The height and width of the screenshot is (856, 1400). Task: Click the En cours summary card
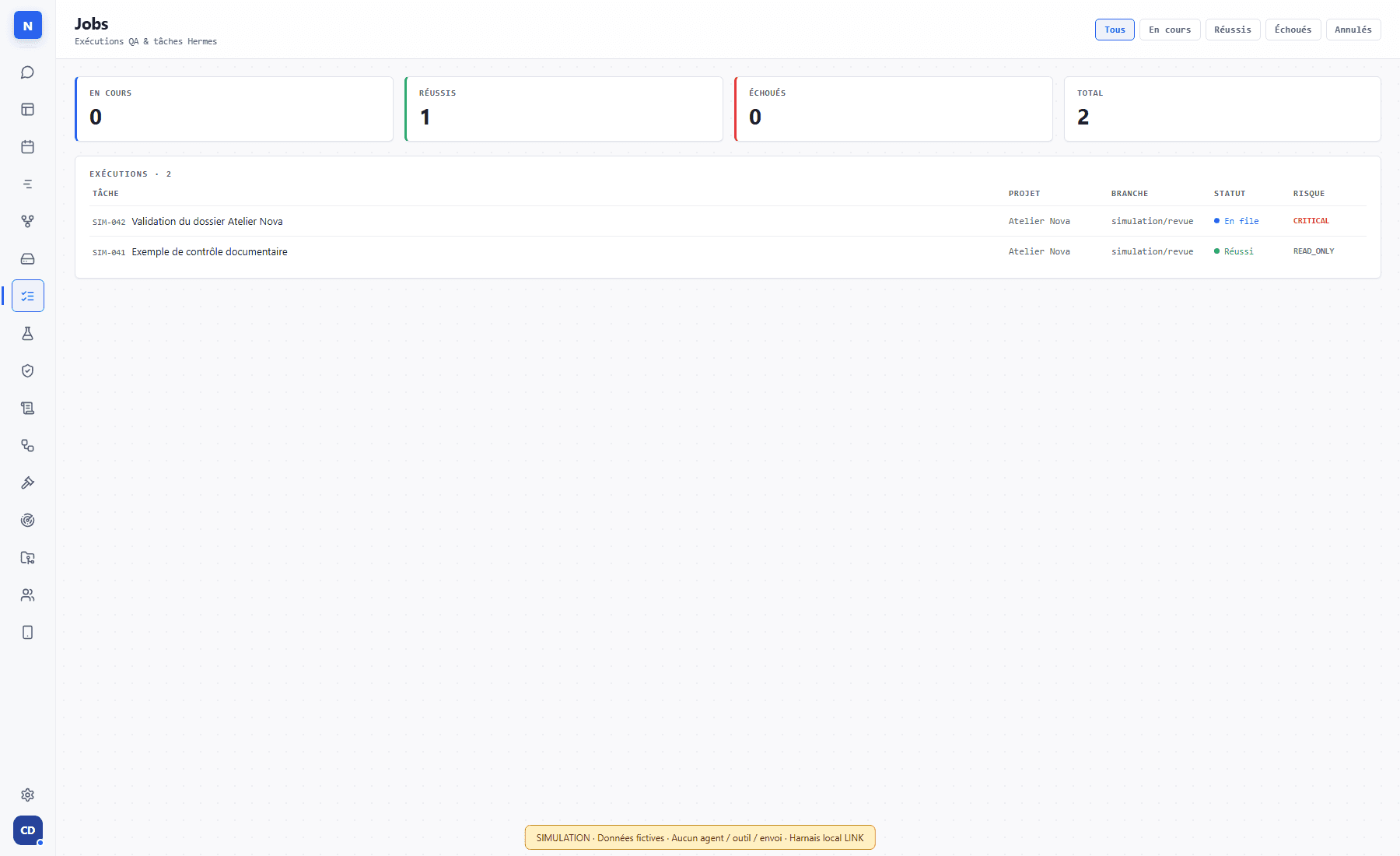click(234, 109)
